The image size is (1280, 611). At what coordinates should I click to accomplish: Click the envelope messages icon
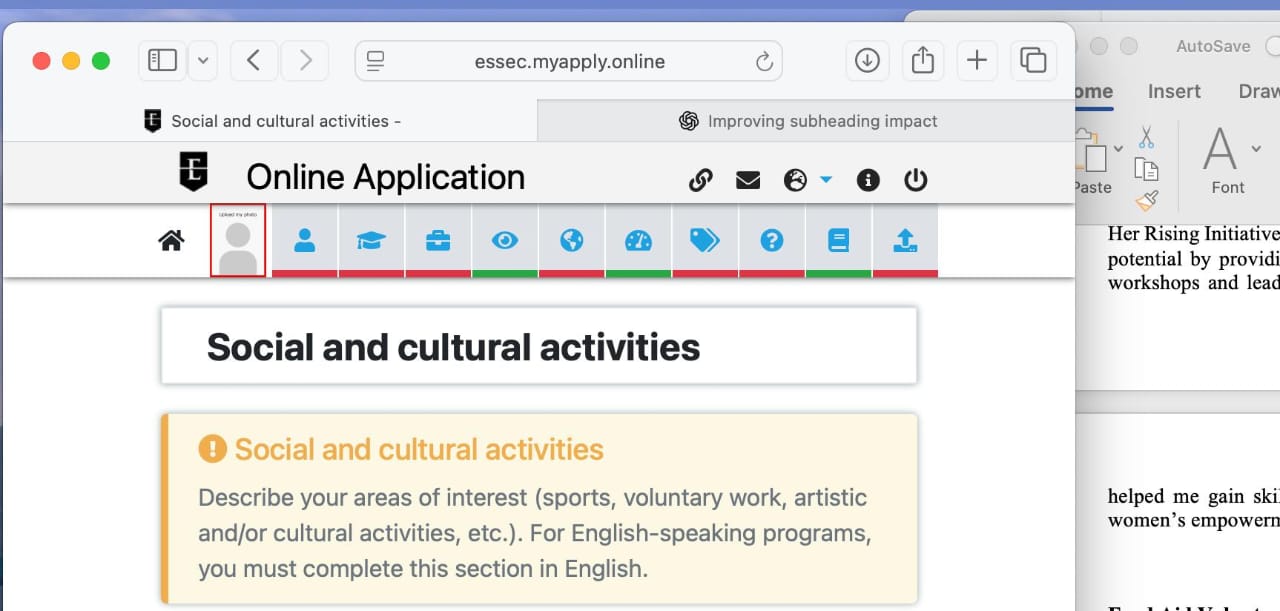click(748, 181)
